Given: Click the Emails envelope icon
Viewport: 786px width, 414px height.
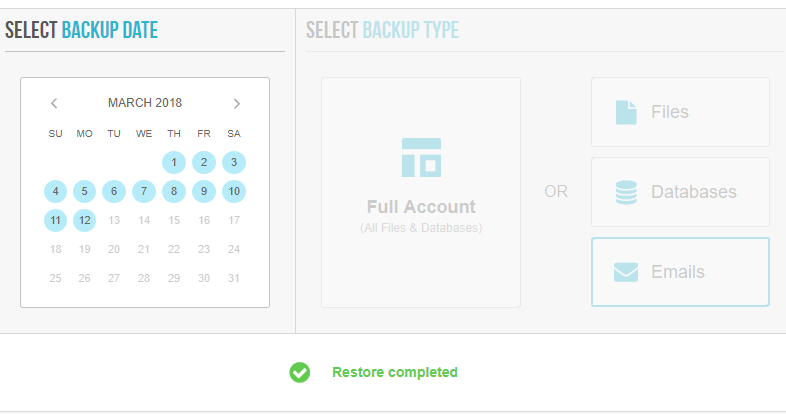Looking at the screenshot, I should (x=626, y=272).
